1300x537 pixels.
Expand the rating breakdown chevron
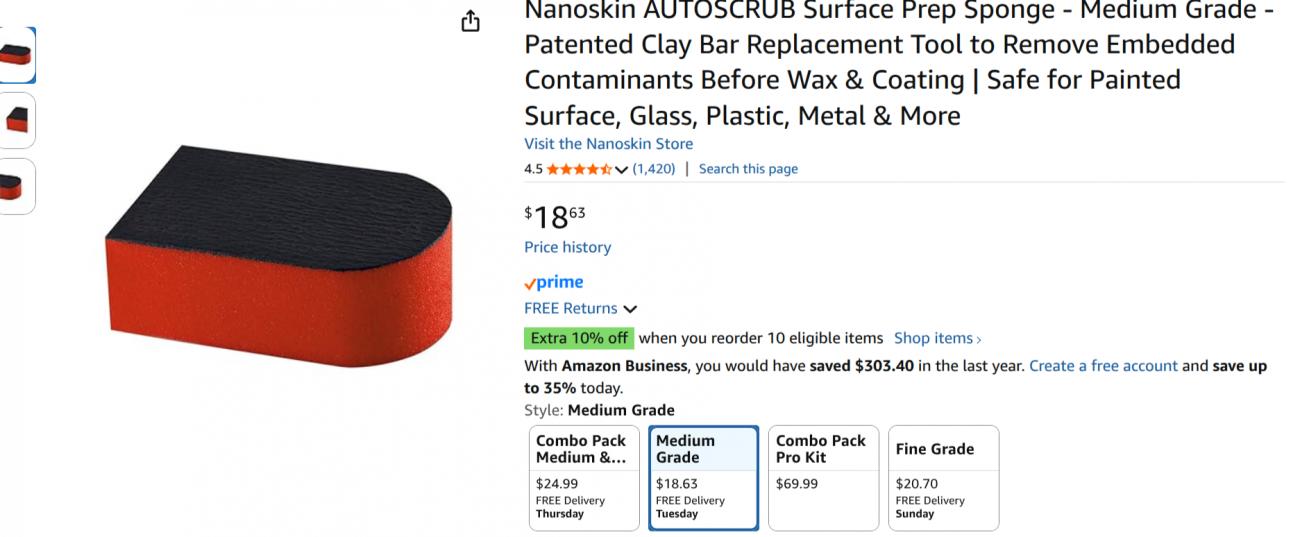click(622, 170)
